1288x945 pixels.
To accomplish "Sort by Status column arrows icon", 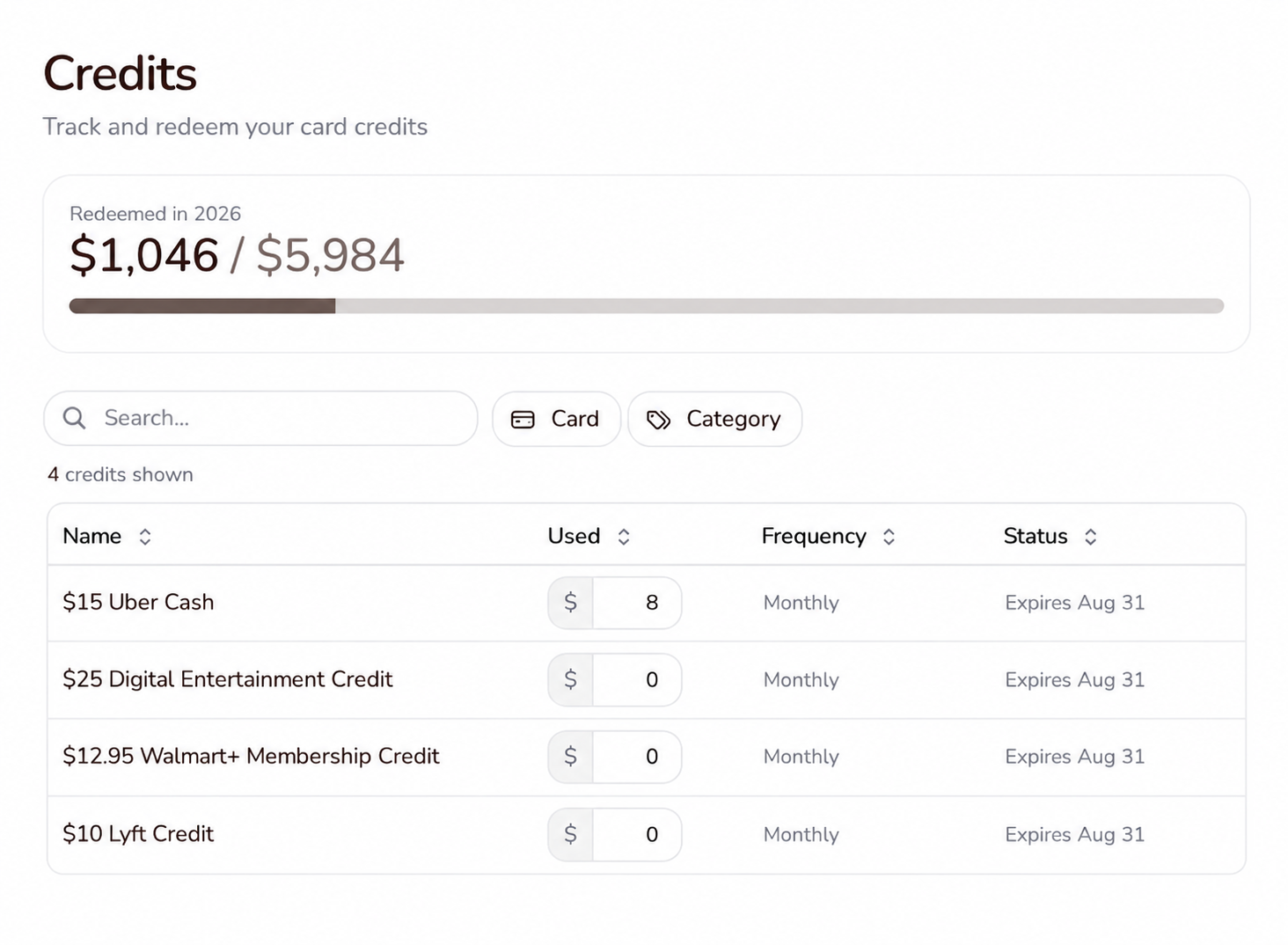I will coord(1090,537).
